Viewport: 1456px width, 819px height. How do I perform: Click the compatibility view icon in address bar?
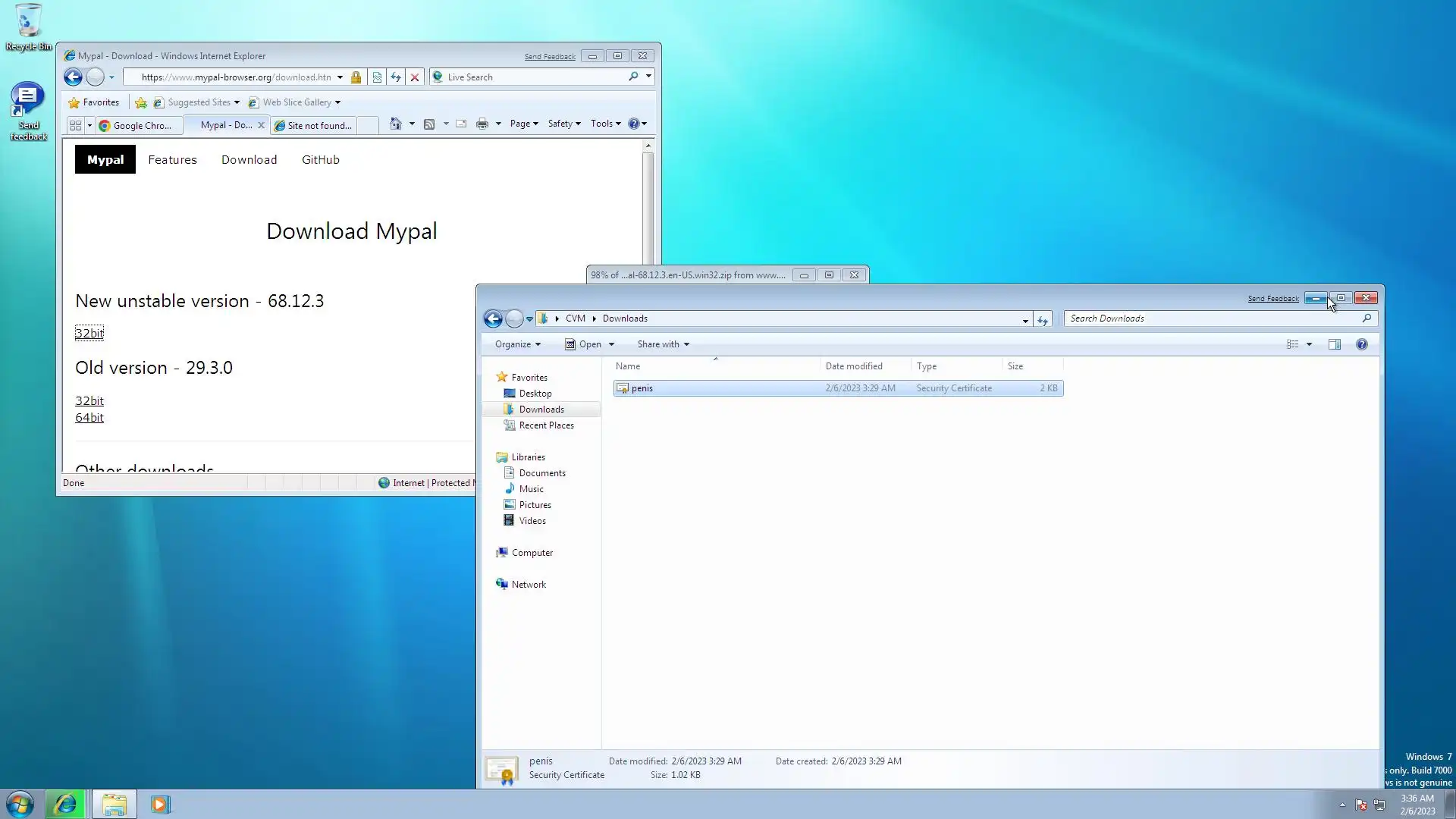377,77
